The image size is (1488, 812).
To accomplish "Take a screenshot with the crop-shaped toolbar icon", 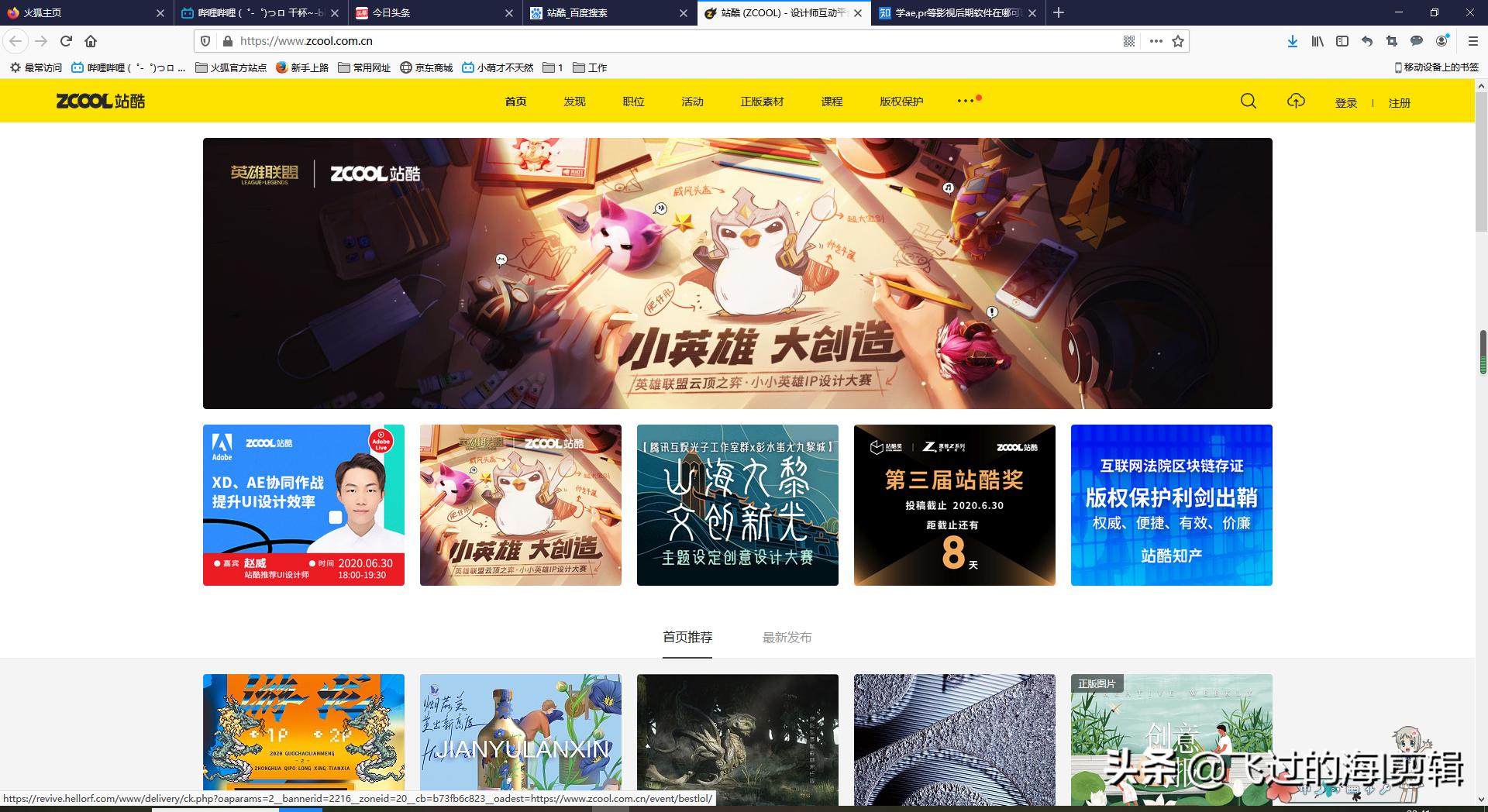I will (x=1392, y=41).
